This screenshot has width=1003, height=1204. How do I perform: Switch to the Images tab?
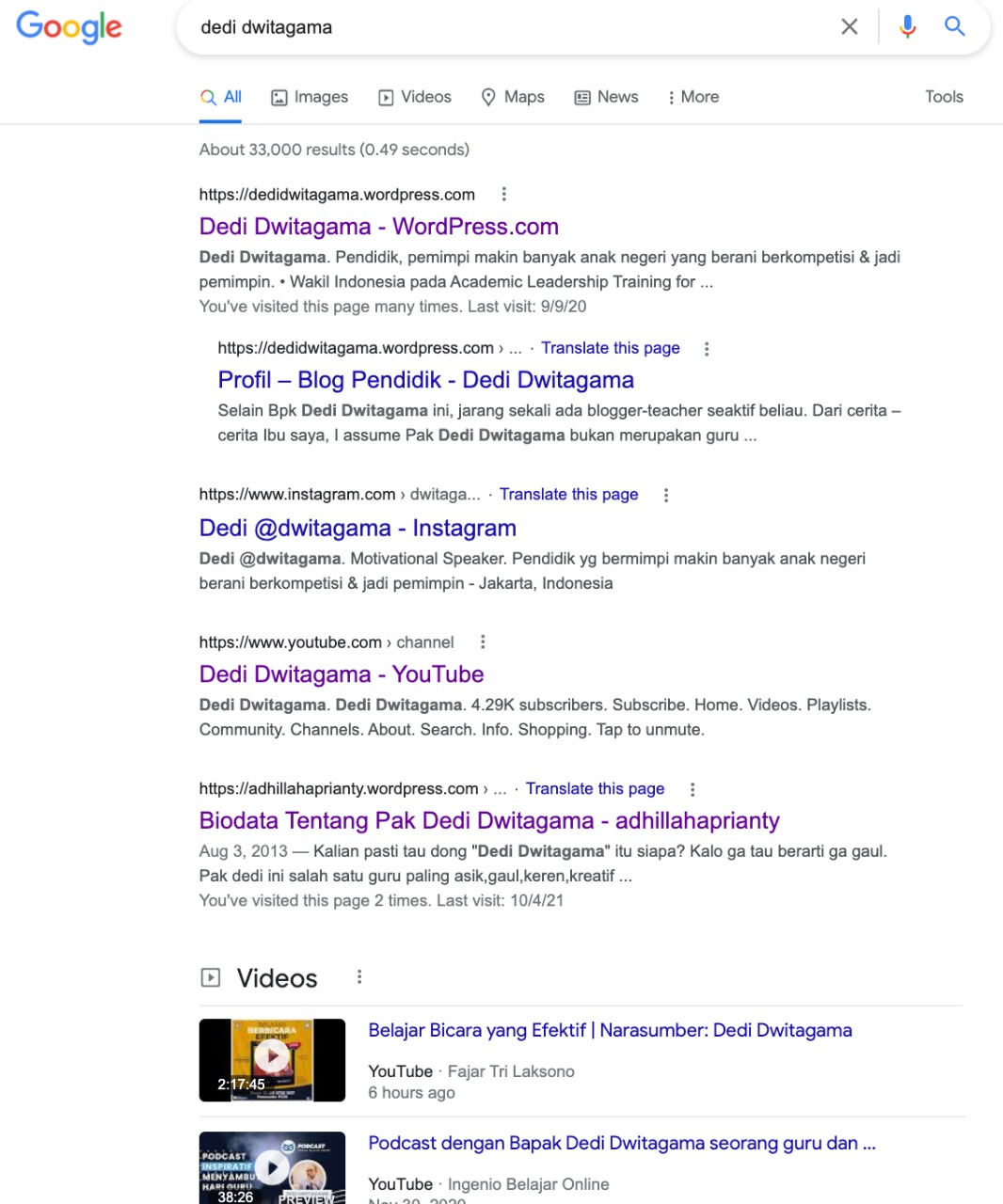(310, 97)
